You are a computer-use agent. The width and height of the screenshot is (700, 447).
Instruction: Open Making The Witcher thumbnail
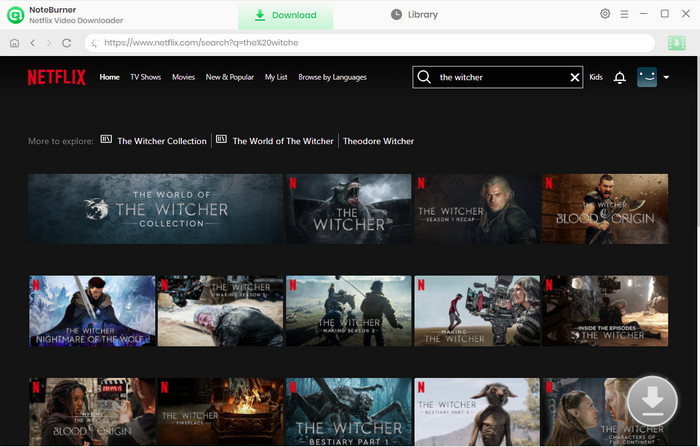point(477,311)
